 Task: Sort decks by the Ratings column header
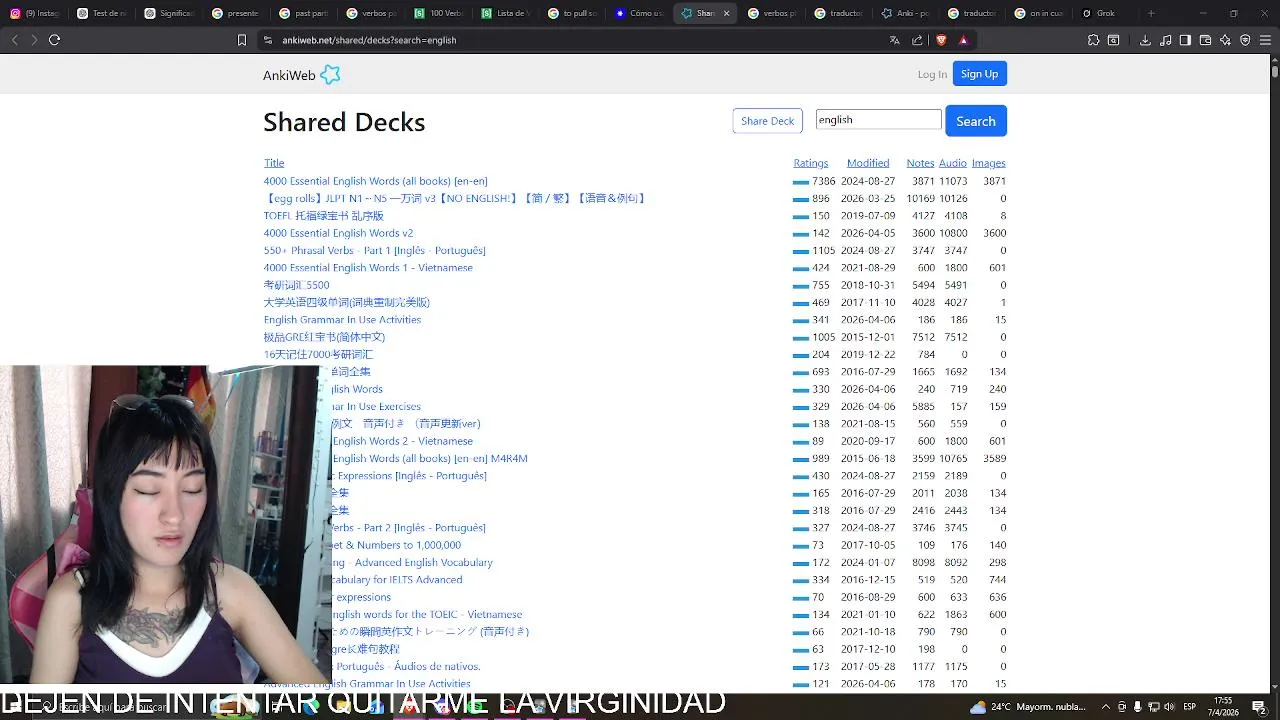pyautogui.click(x=810, y=163)
